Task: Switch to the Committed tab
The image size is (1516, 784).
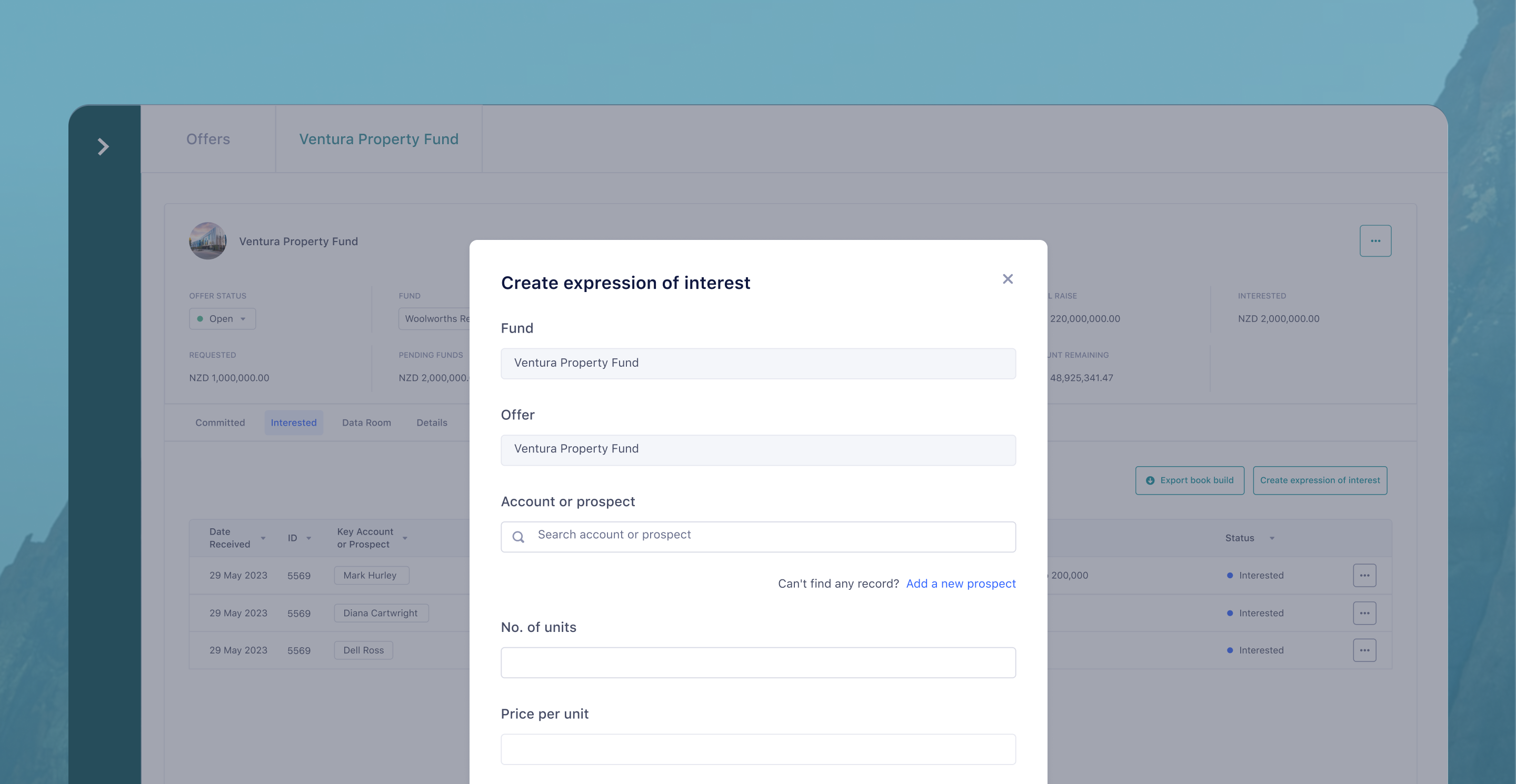Action: (x=220, y=423)
